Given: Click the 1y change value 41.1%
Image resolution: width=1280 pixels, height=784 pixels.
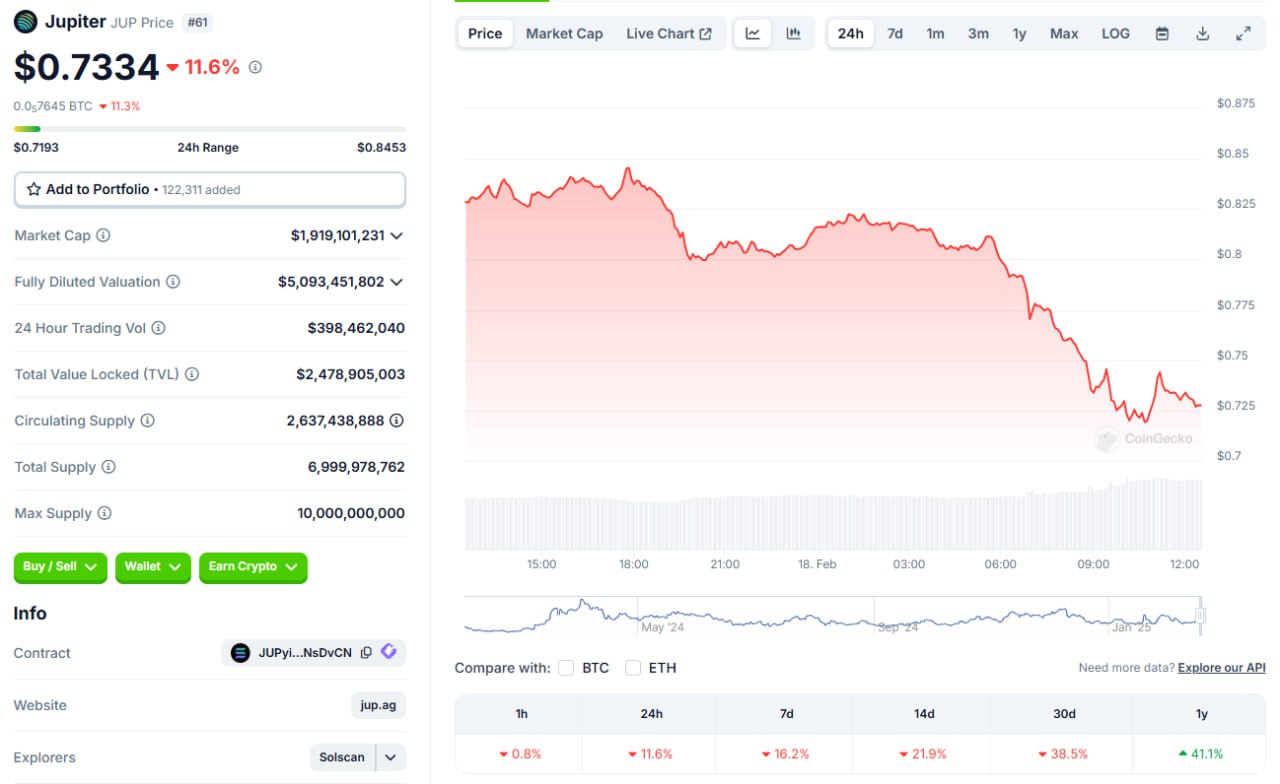Looking at the screenshot, I should click(x=1201, y=754).
